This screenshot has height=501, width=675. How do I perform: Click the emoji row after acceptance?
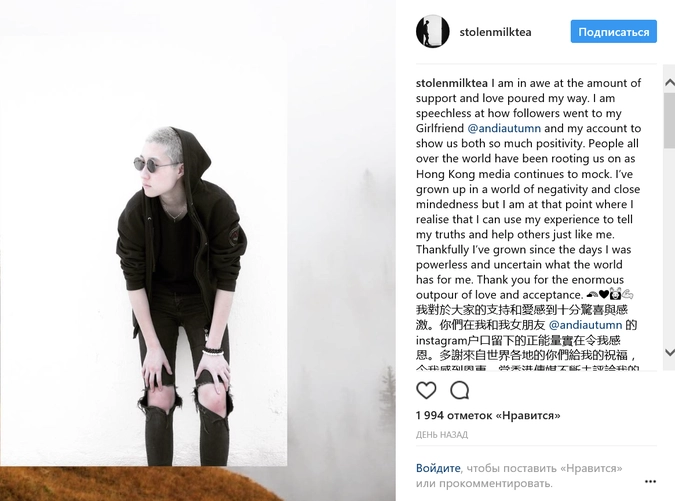coord(610,294)
